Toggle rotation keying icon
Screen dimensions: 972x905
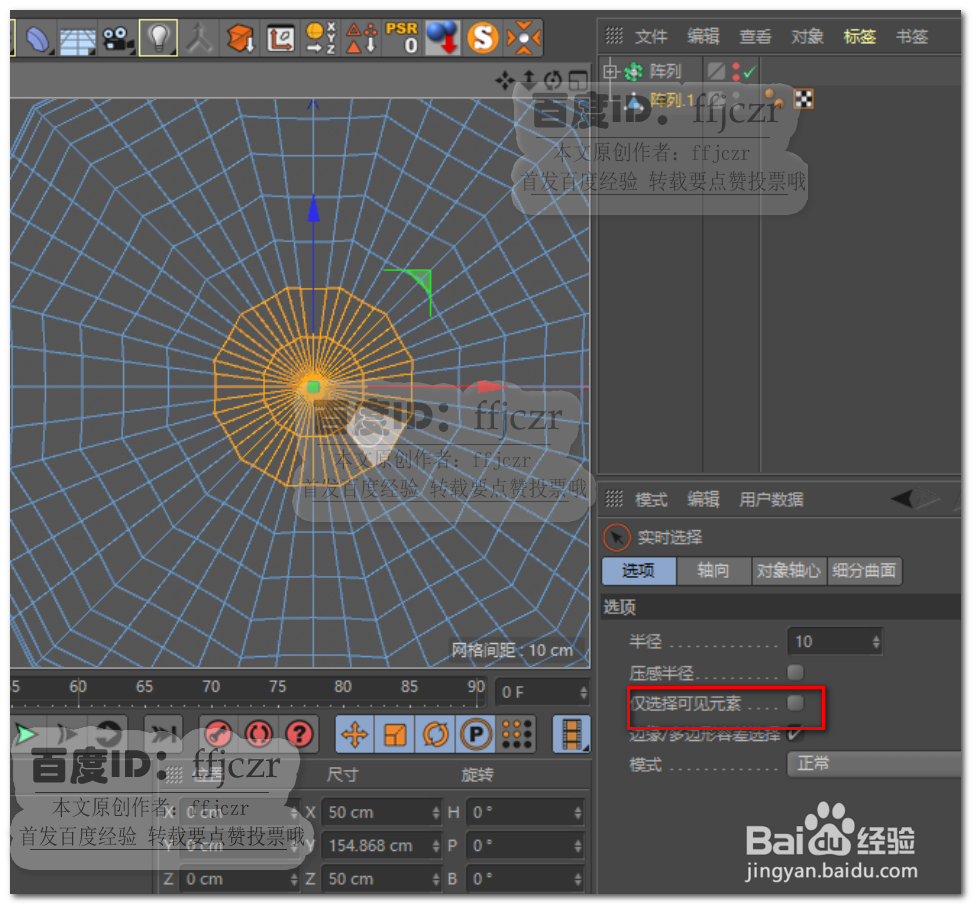(436, 735)
